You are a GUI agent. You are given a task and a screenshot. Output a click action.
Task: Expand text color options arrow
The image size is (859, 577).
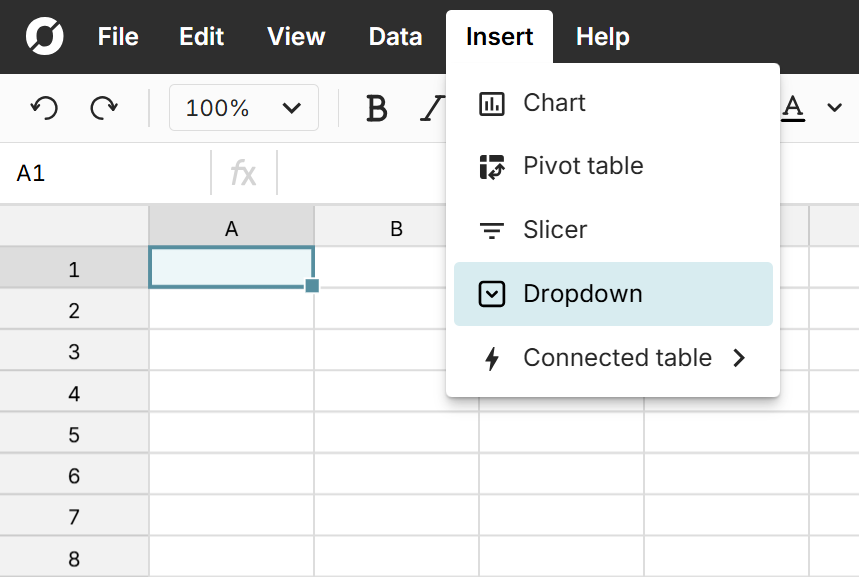[x=835, y=108]
